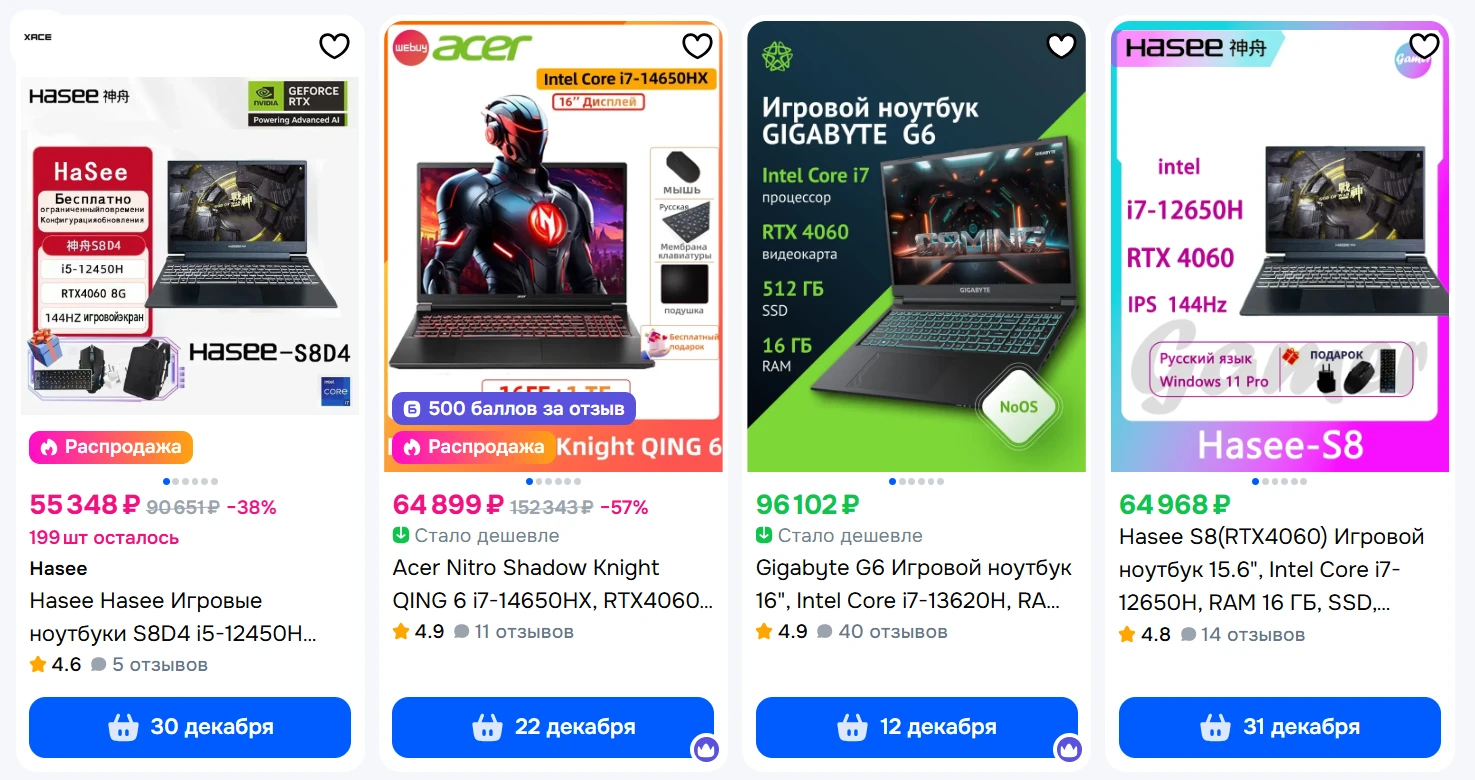Open the Hasee-S8 product image thumbnail
1475x780 pixels.
(1280, 246)
